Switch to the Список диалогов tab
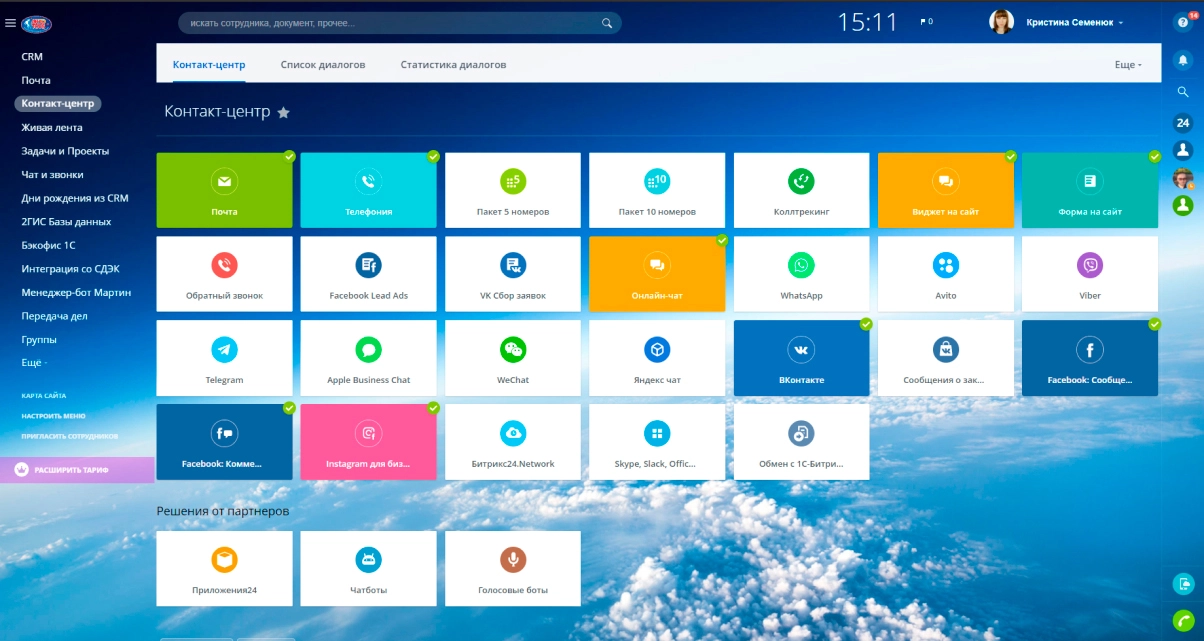 (323, 65)
